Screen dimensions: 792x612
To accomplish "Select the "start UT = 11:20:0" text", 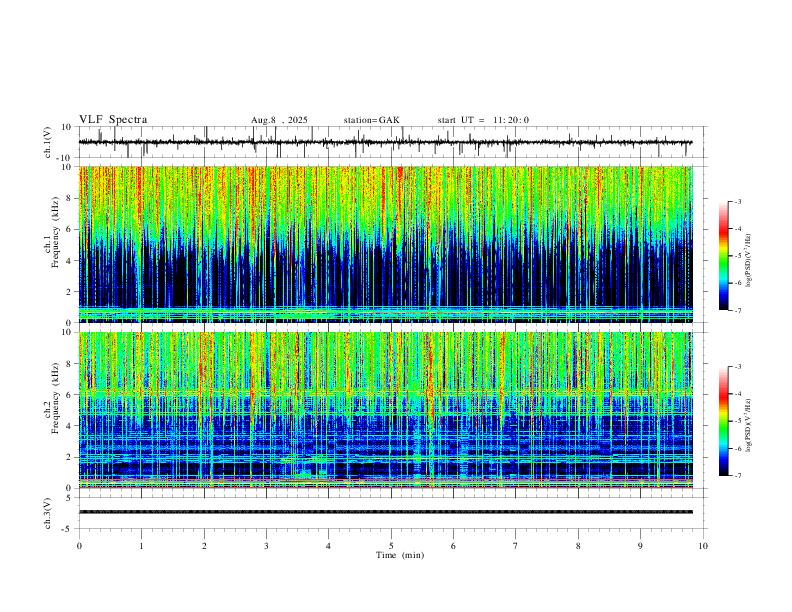I will 483,120.
